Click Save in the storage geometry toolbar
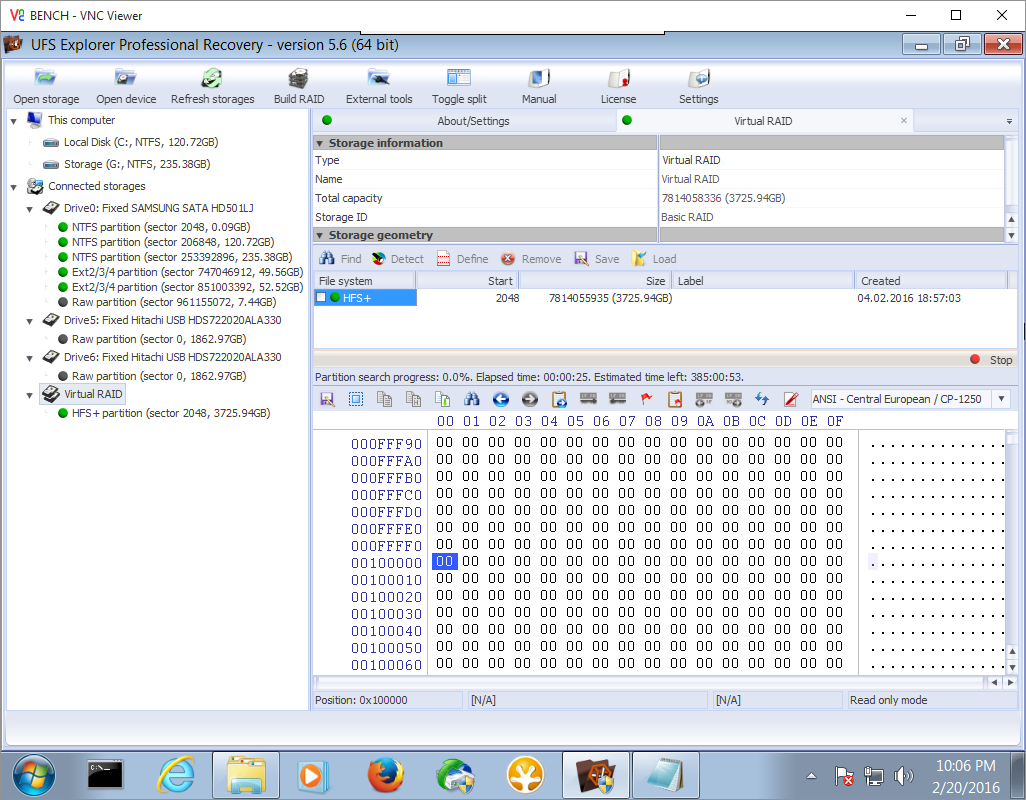Viewport: 1026px width, 800px height. [596, 259]
